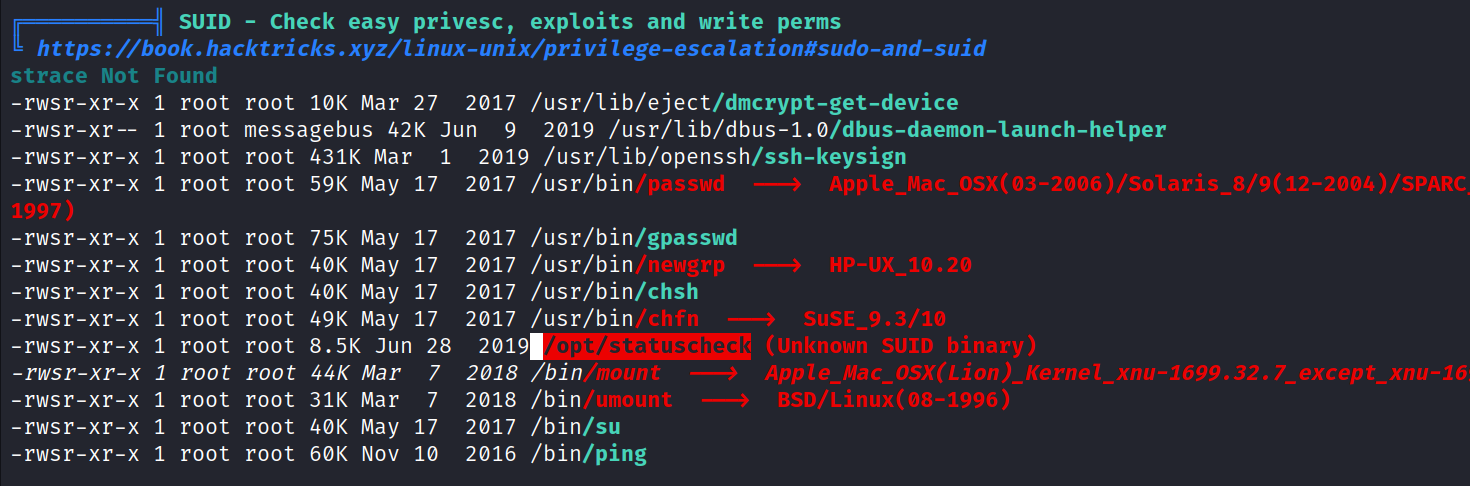Select the ssh-keysign binary name
The image size is (1470, 486).
click(832, 156)
